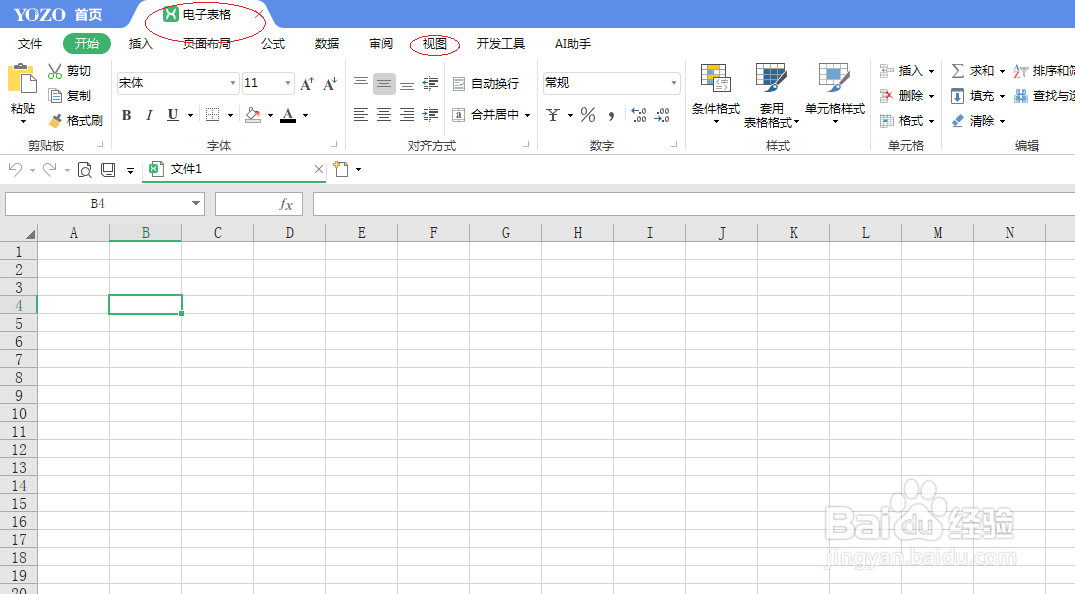Click the Copy icon
Viewport: 1075px width, 594px height.
coord(56,96)
